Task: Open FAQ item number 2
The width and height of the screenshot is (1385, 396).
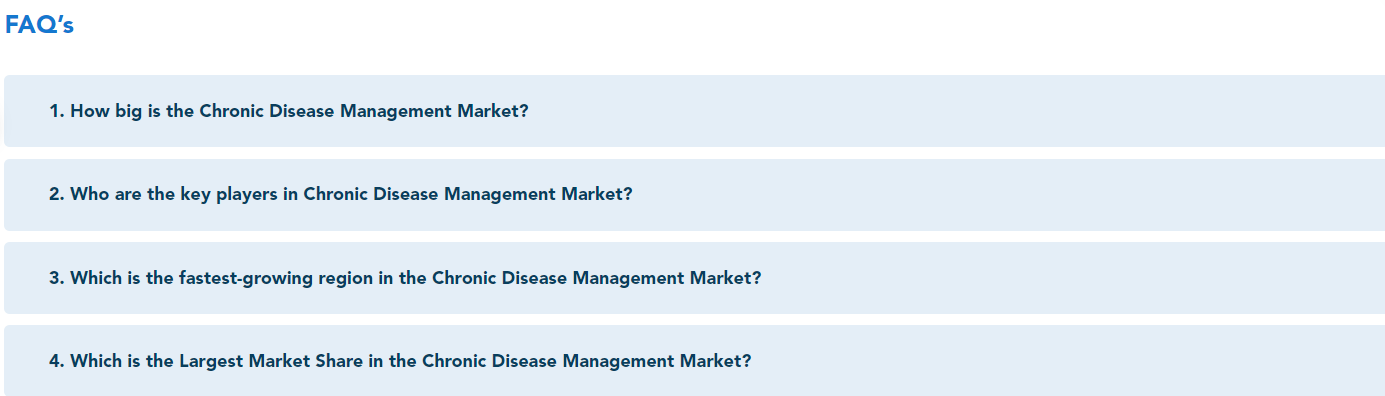Action: pos(694,195)
